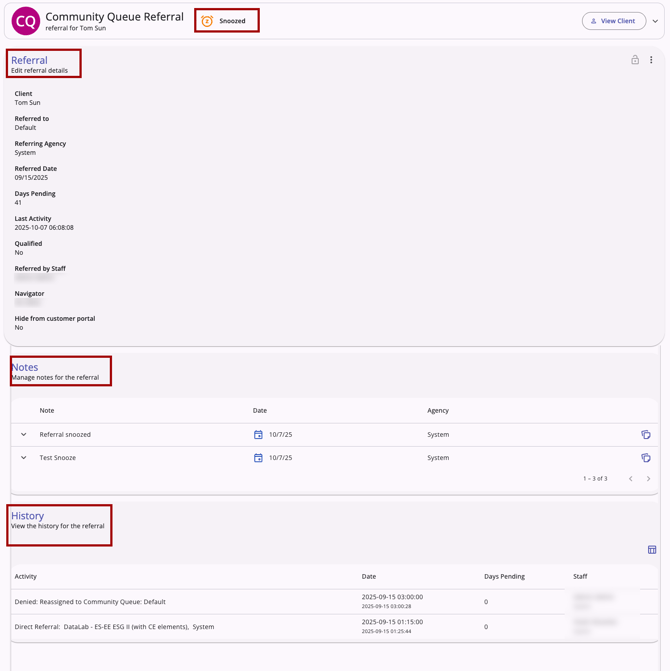
Task: Click the Days Pending history column header
Action: point(504,577)
